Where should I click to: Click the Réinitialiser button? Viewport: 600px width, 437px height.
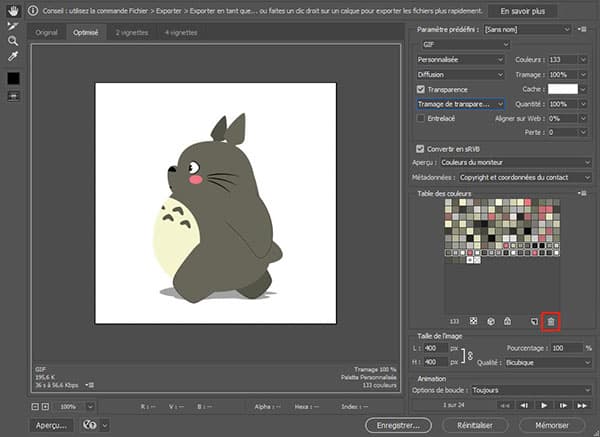[475, 425]
